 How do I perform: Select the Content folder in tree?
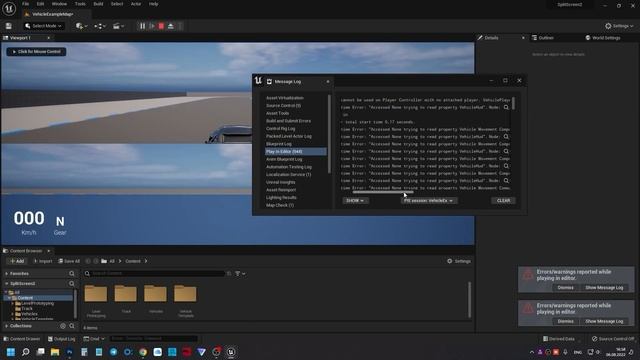[x=25, y=298]
